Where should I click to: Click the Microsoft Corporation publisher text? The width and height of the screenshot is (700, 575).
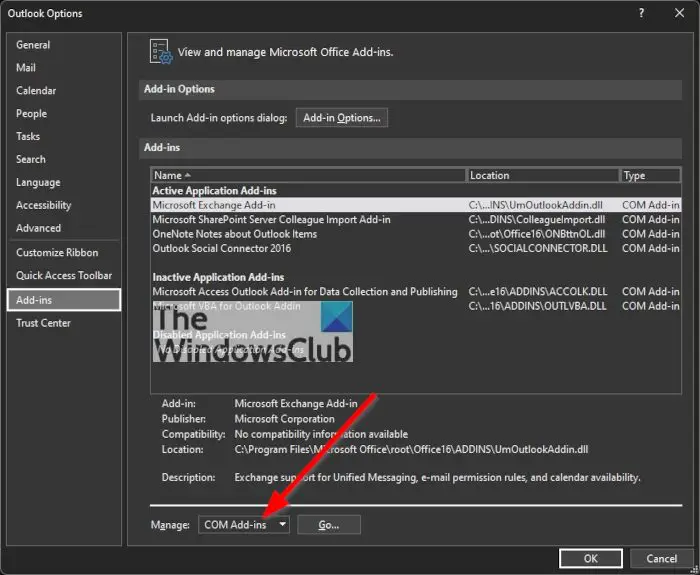click(x=284, y=419)
